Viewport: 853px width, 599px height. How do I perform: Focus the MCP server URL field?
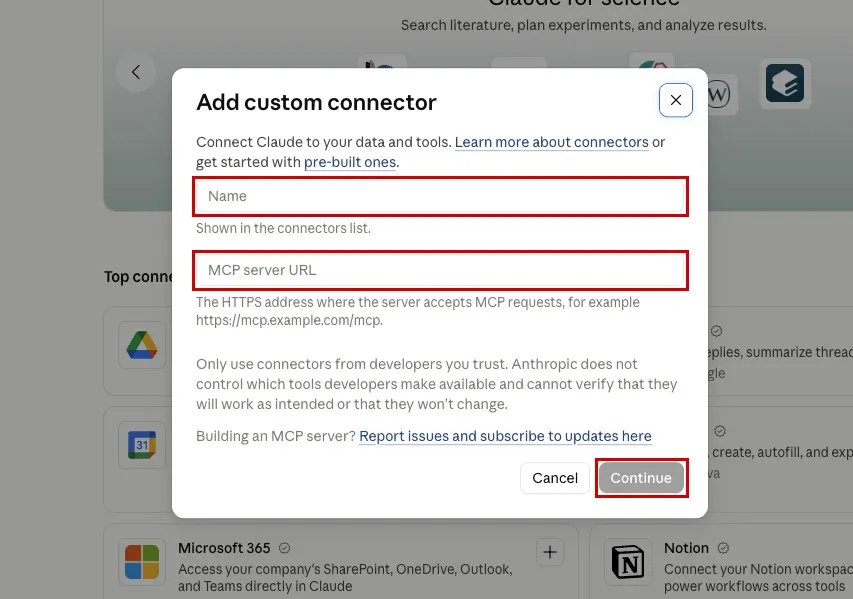pos(440,270)
